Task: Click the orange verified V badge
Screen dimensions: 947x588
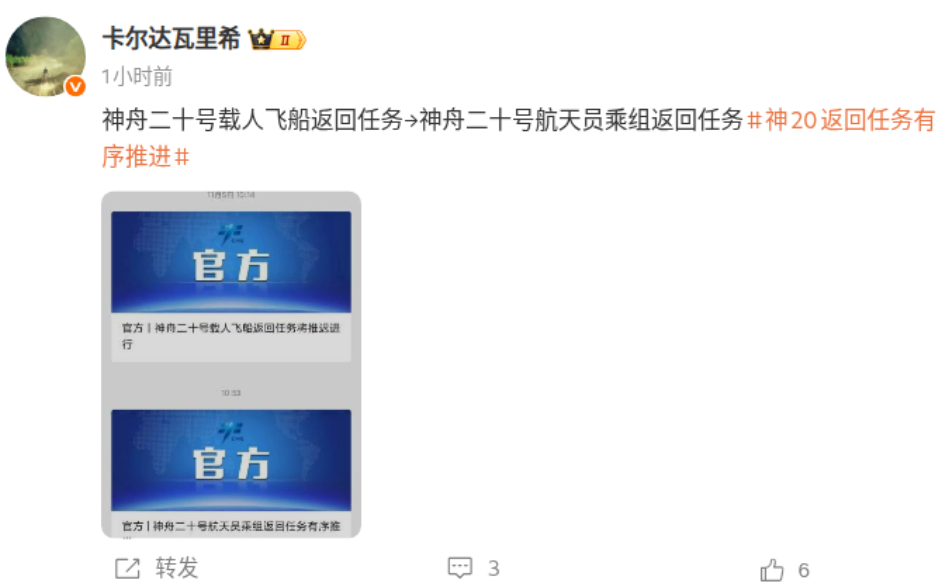Action: pyautogui.click(x=75, y=87)
